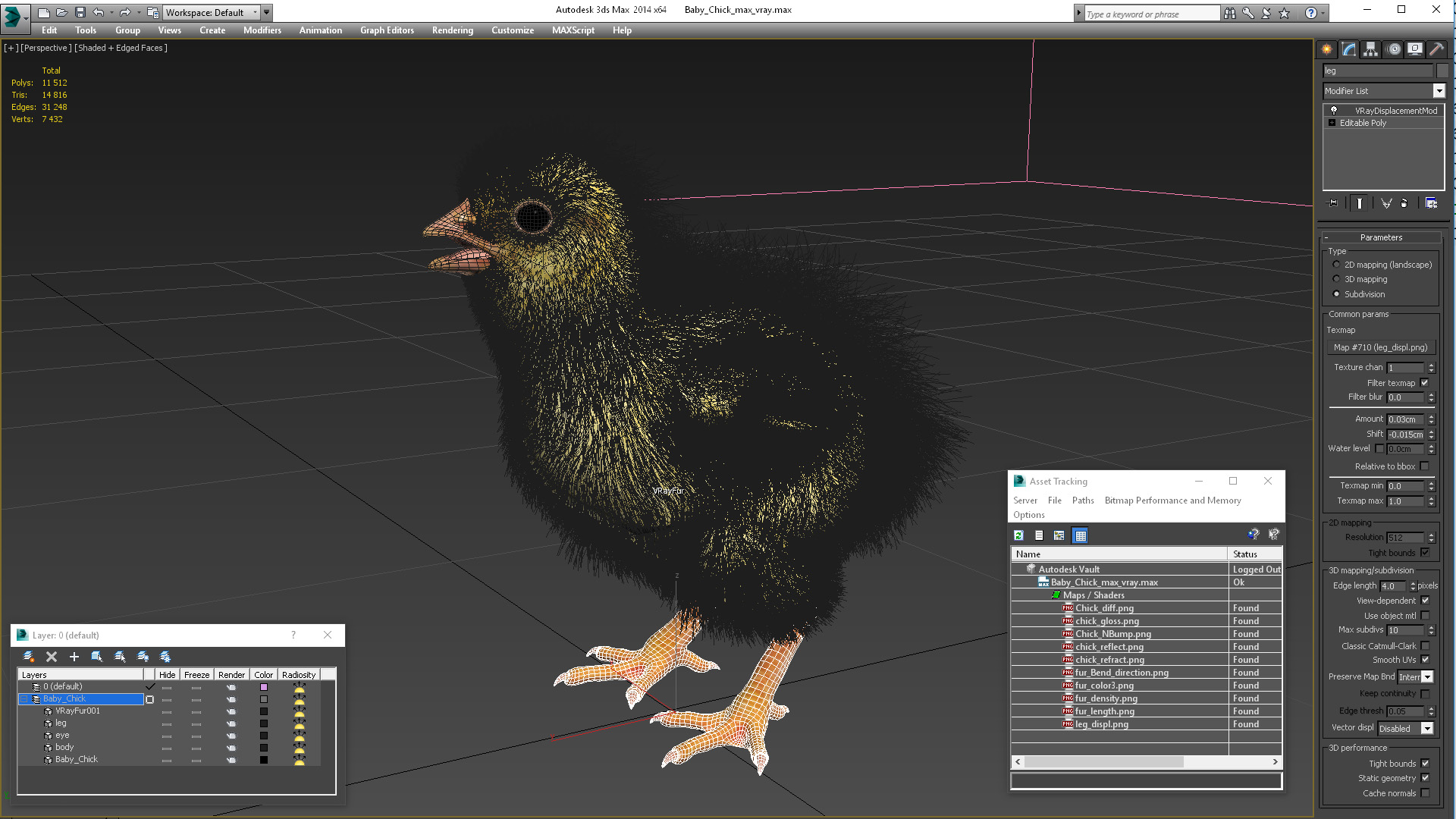
Task: Click the Map #710 (leg_displ.png) button
Action: point(1380,347)
